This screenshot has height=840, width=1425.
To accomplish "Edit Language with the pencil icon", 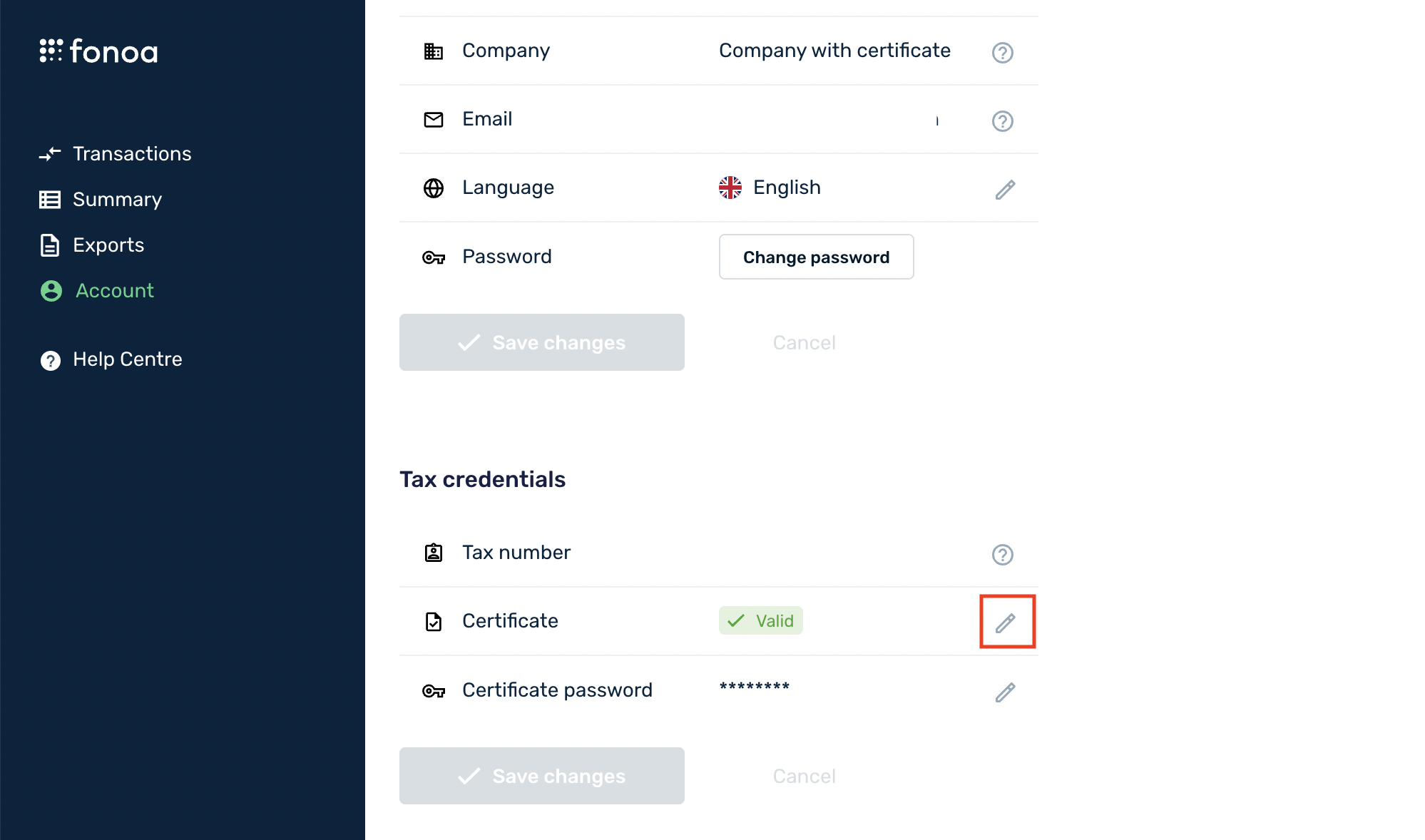I will click(x=1005, y=190).
